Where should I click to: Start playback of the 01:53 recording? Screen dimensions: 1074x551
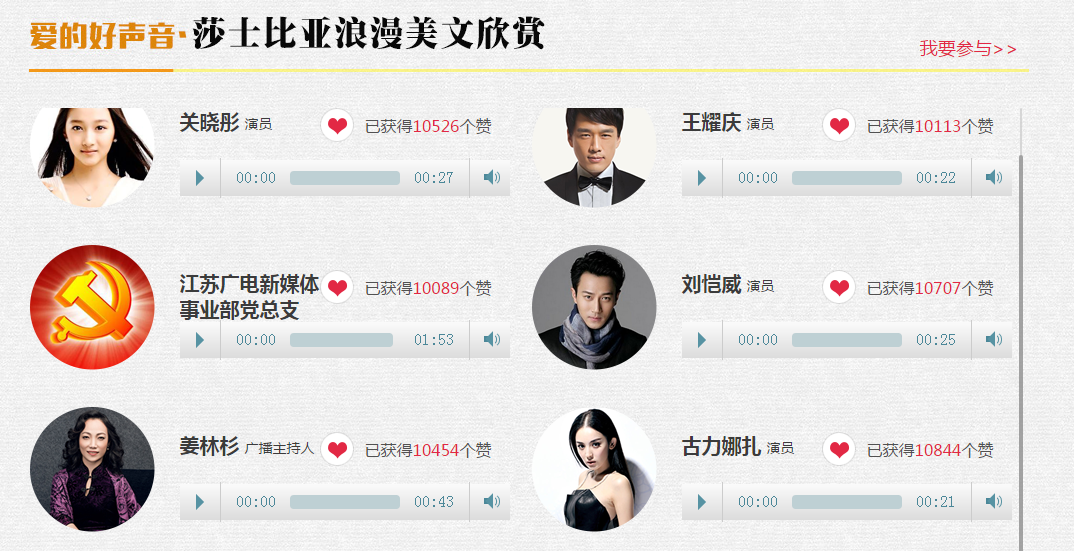pyautogui.click(x=200, y=340)
